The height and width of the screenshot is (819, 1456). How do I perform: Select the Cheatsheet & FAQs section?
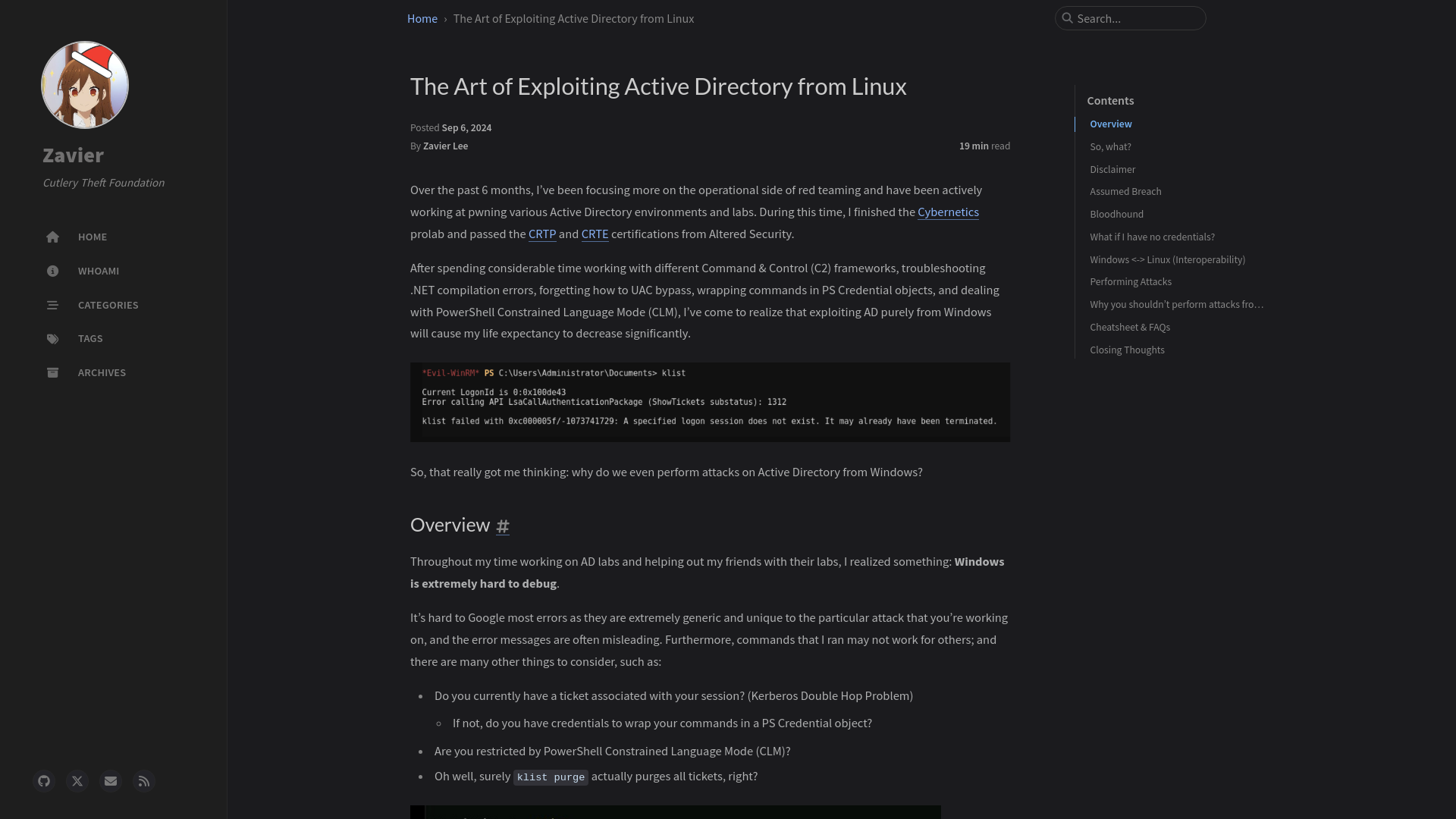(x=1130, y=326)
